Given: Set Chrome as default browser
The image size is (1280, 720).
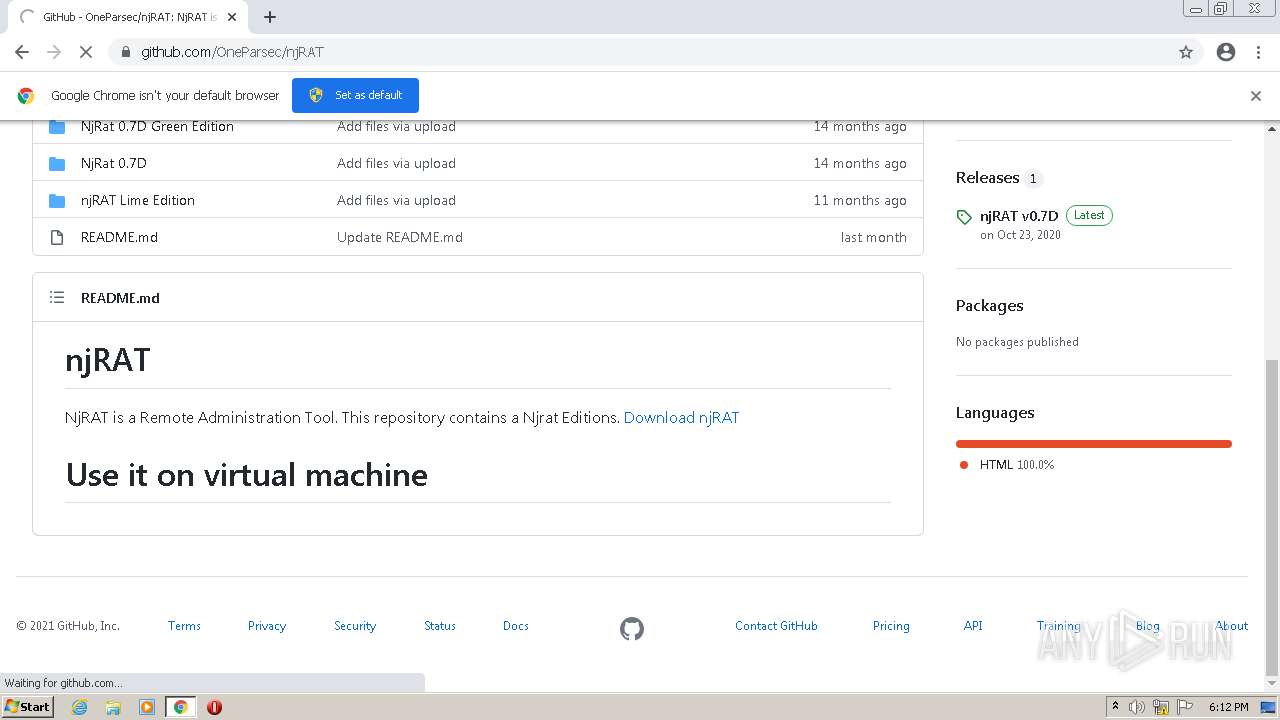Looking at the screenshot, I should click(x=355, y=95).
